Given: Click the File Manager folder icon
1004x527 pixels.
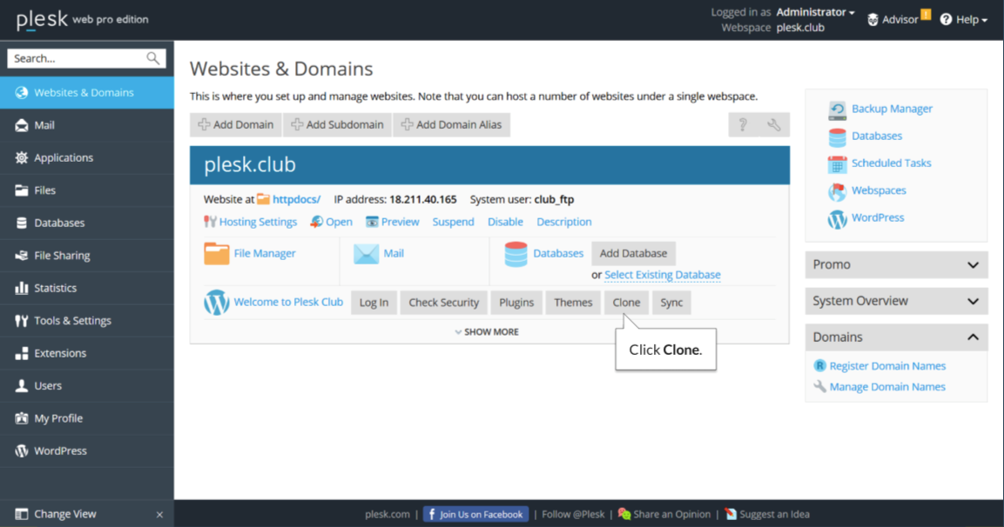Looking at the screenshot, I should tap(216, 254).
